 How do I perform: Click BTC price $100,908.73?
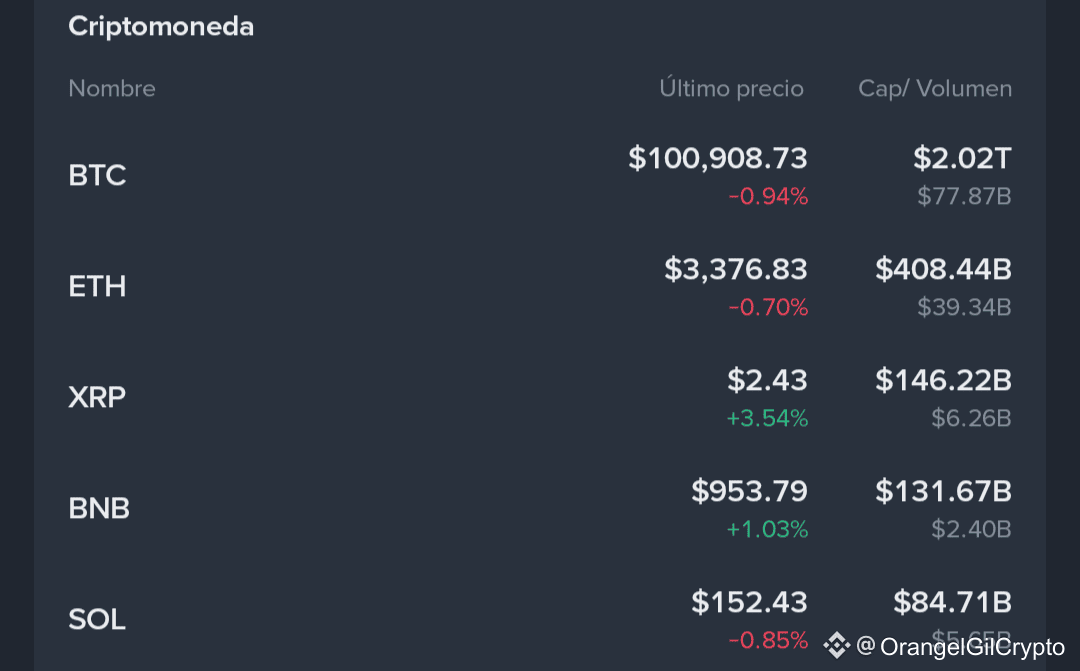(x=717, y=158)
